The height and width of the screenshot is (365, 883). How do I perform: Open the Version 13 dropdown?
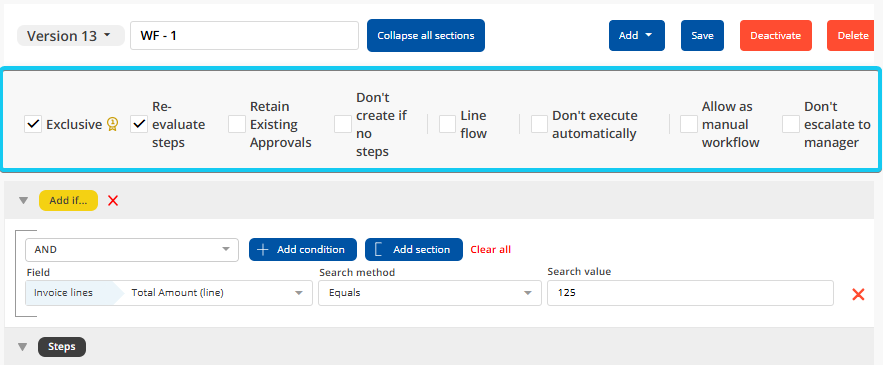pos(70,35)
